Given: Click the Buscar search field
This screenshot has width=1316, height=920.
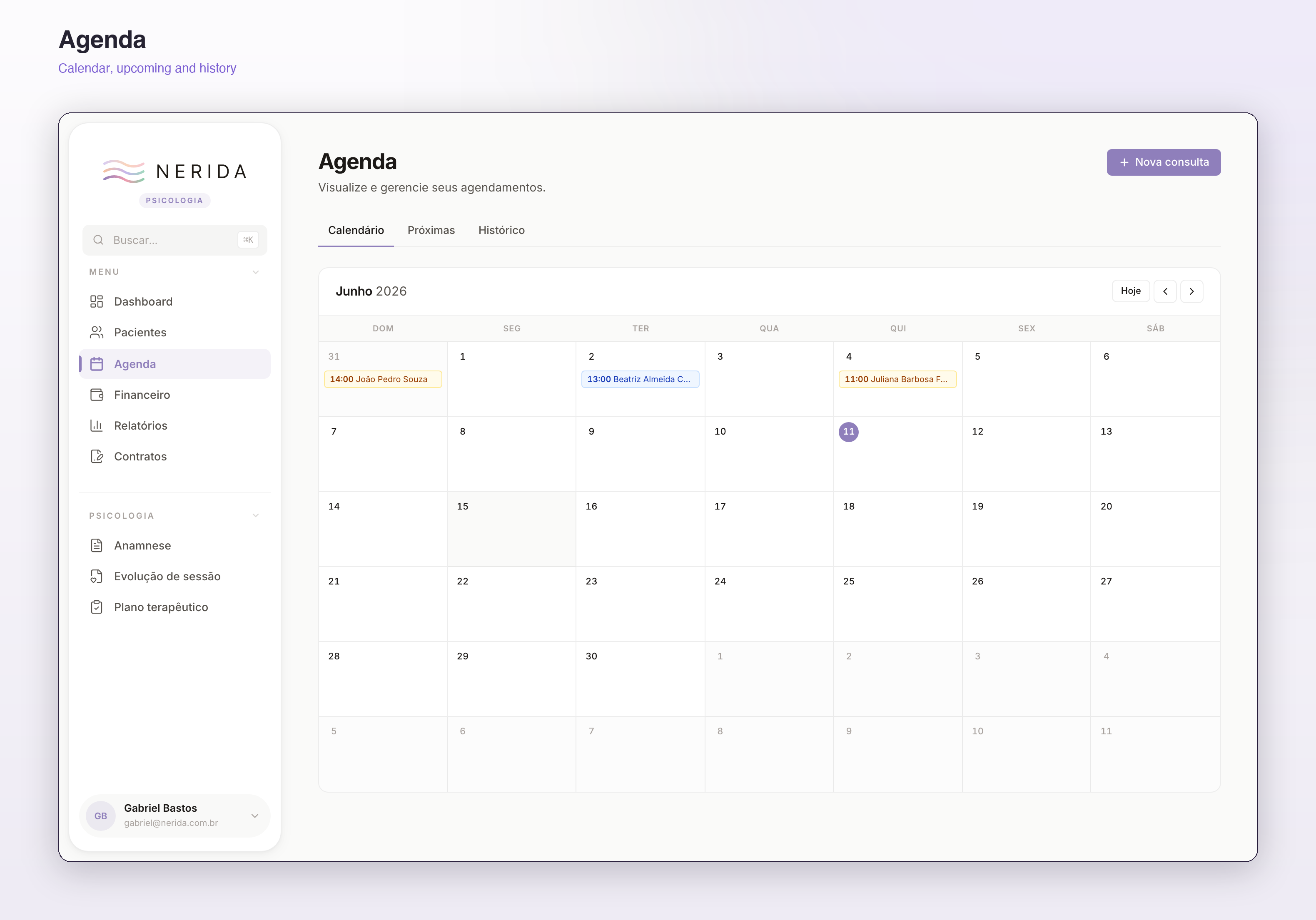Looking at the screenshot, I should tap(175, 240).
